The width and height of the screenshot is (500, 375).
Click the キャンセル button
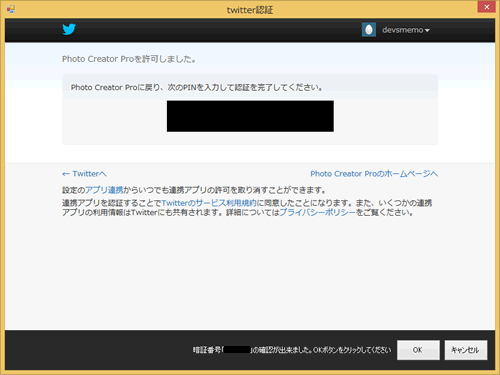point(466,350)
